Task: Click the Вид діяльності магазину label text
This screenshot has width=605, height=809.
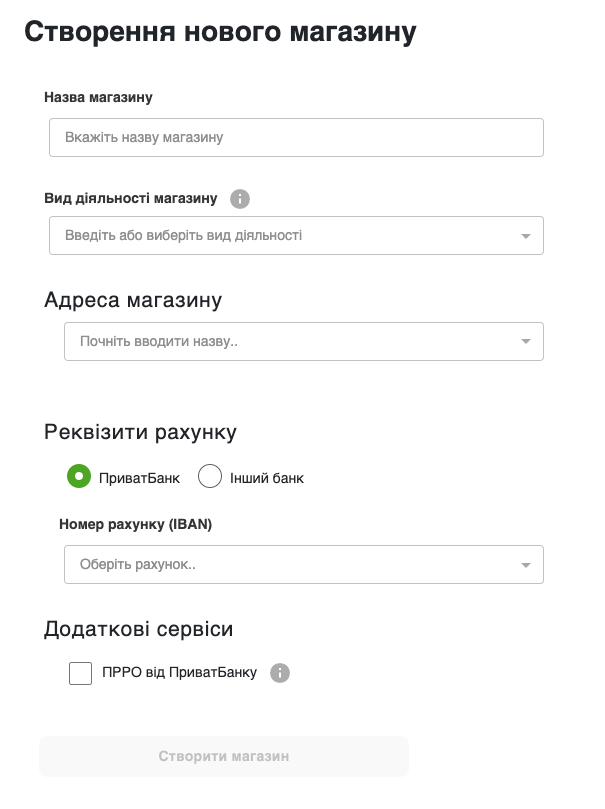Action: 131,198
